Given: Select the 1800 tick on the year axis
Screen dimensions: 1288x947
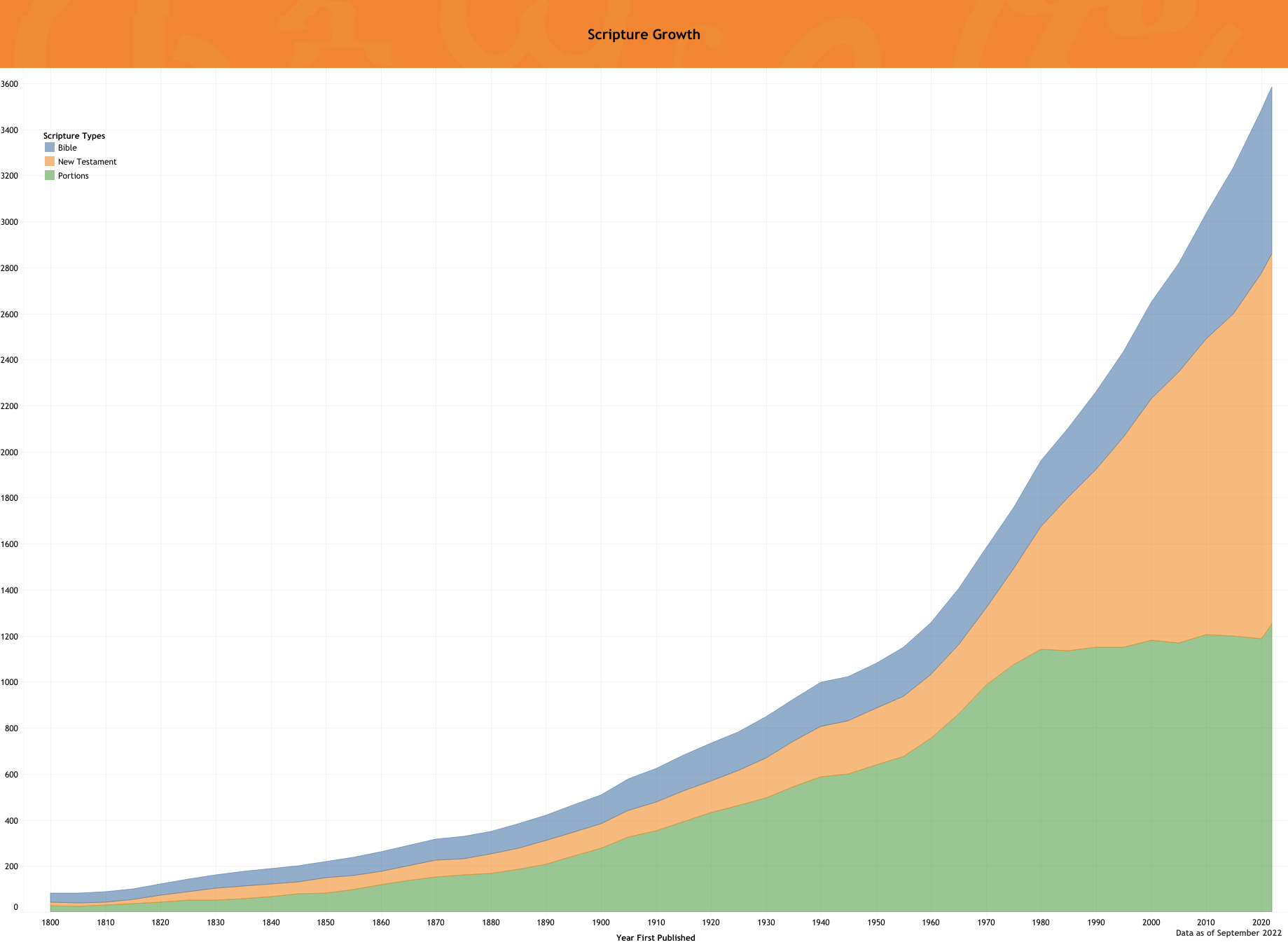Looking at the screenshot, I should (50, 922).
